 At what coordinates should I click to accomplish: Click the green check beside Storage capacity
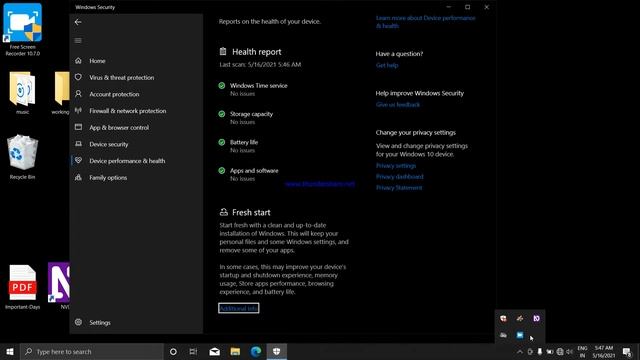222,114
